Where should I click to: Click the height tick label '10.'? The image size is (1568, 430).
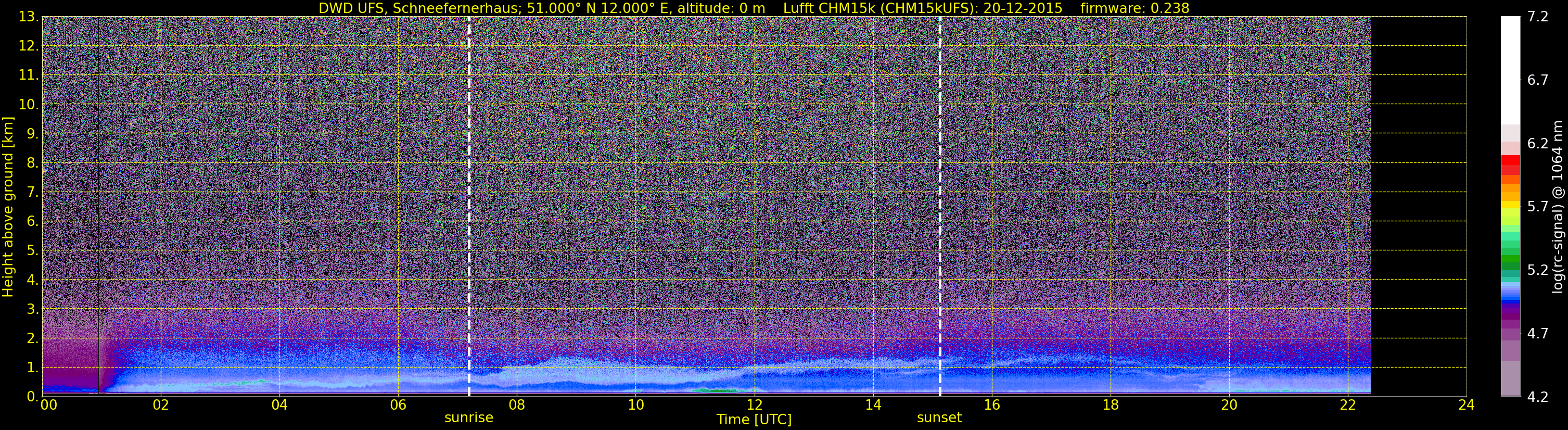pyautogui.click(x=28, y=105)
